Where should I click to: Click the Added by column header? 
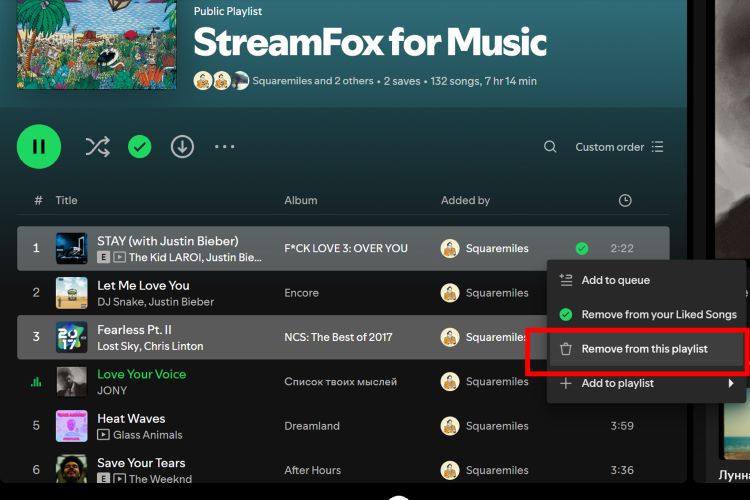(465, 200)
